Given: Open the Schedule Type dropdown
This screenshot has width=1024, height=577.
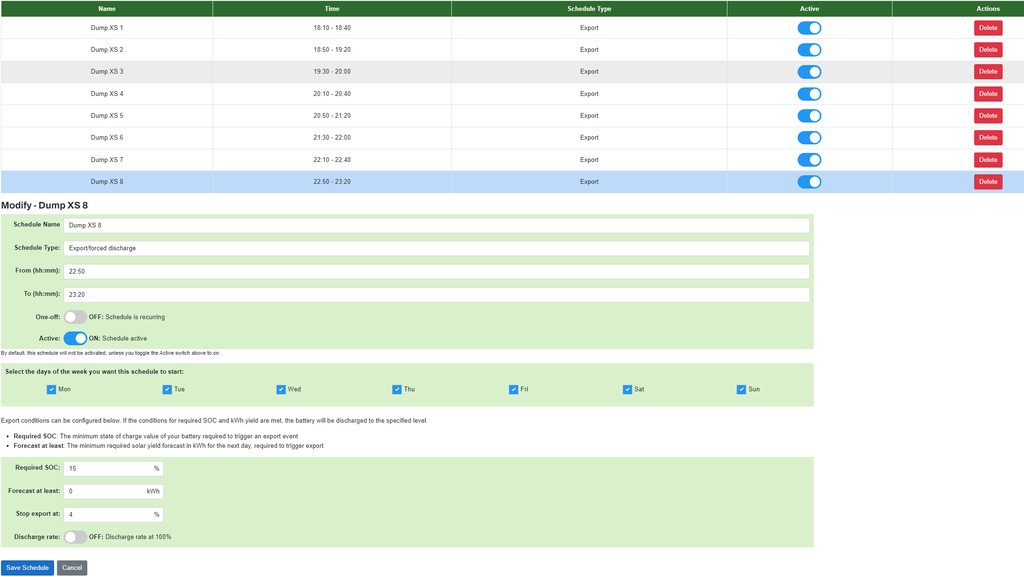Looking at the screenshot, I should [436, 248].
